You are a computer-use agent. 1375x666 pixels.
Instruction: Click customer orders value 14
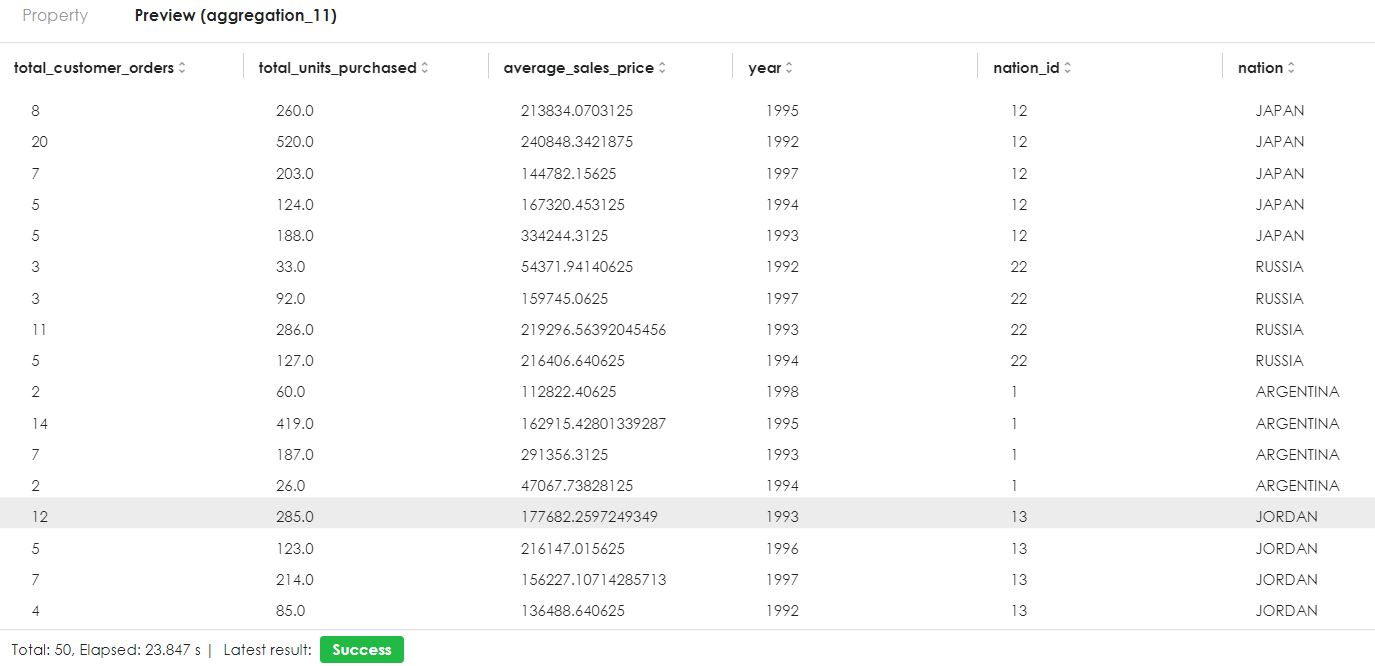click(x=39, y=424)
